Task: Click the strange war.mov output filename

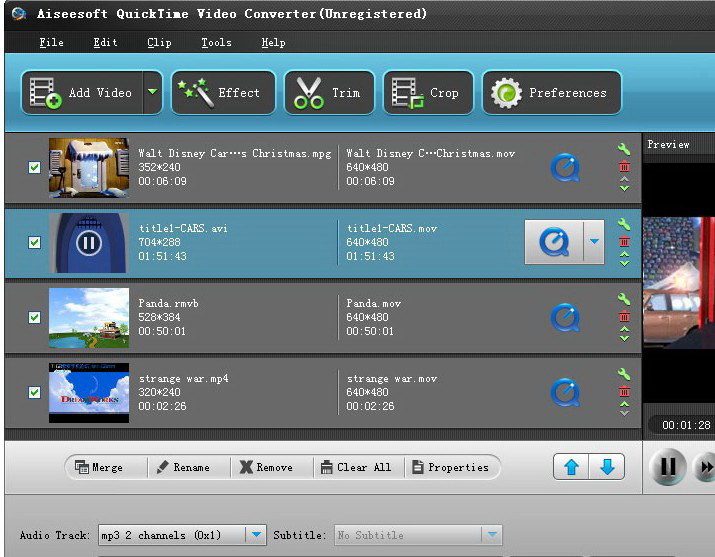Action: click(x=392, y=378)
